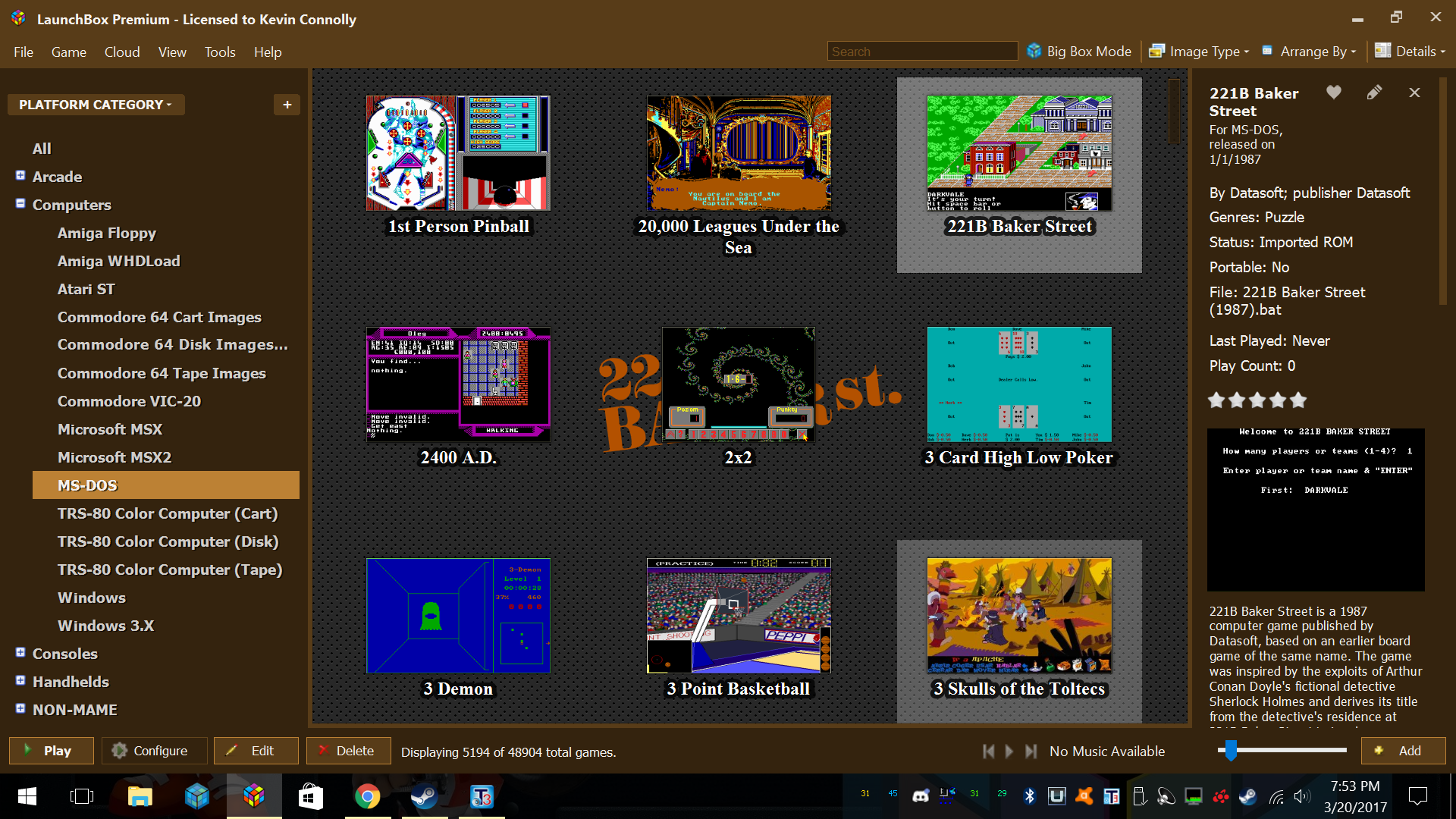Click the 221B Baker Street welcome screenshot
This screenshot has width=1456, height=819.
coord(1316,510)
